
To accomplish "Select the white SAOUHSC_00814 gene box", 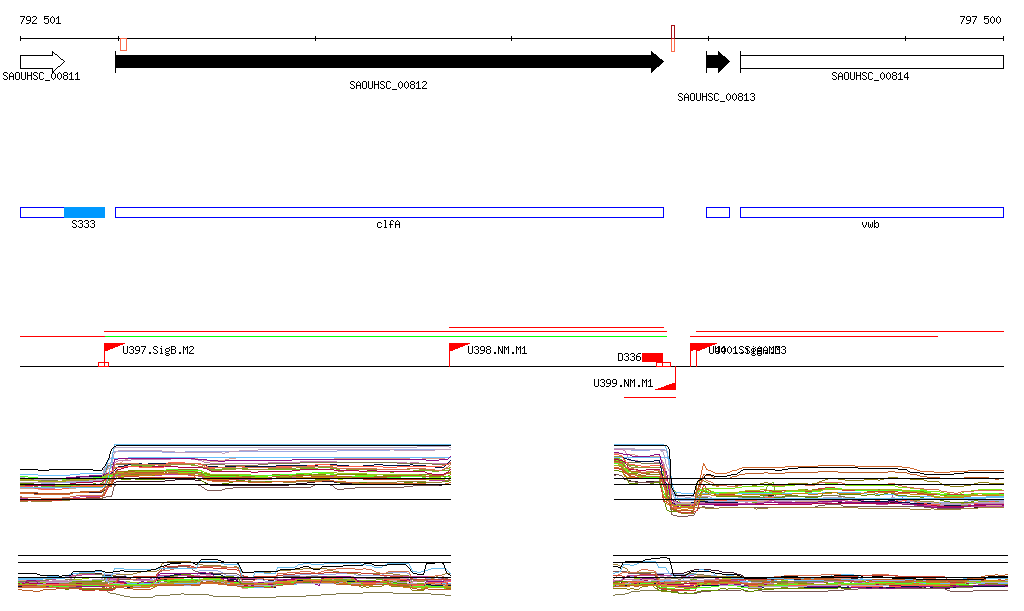I will (x=872, y=62).
